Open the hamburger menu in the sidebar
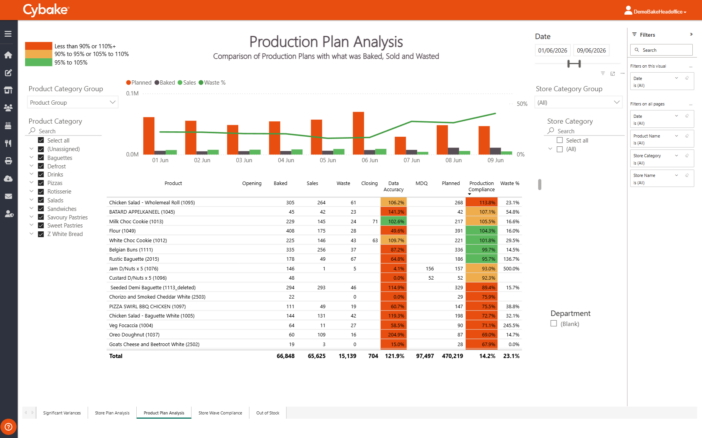Viewport: 702px width, 438px height. [x=8, y=34]
